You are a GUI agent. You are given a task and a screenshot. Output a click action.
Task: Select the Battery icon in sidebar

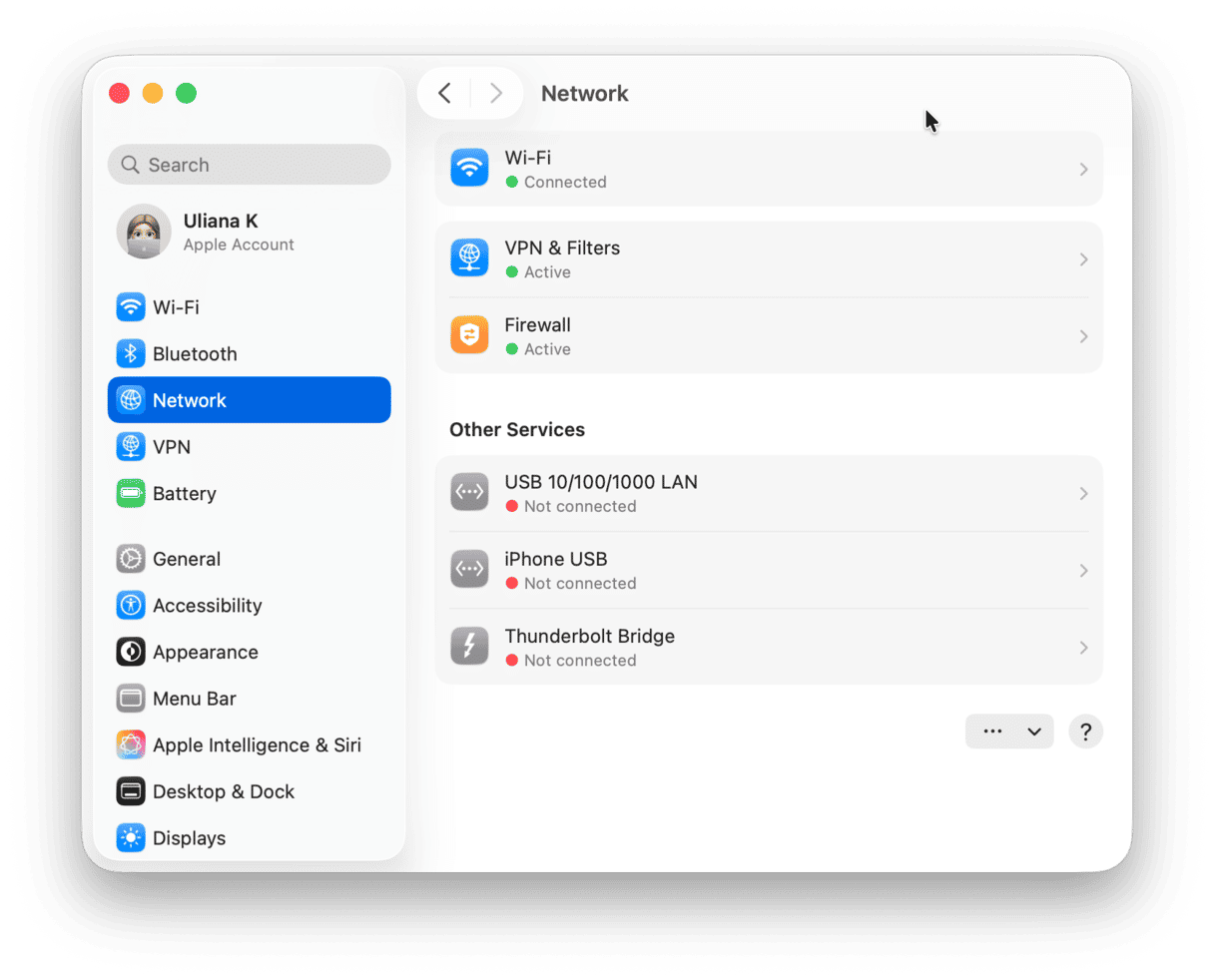pos(131,493)
